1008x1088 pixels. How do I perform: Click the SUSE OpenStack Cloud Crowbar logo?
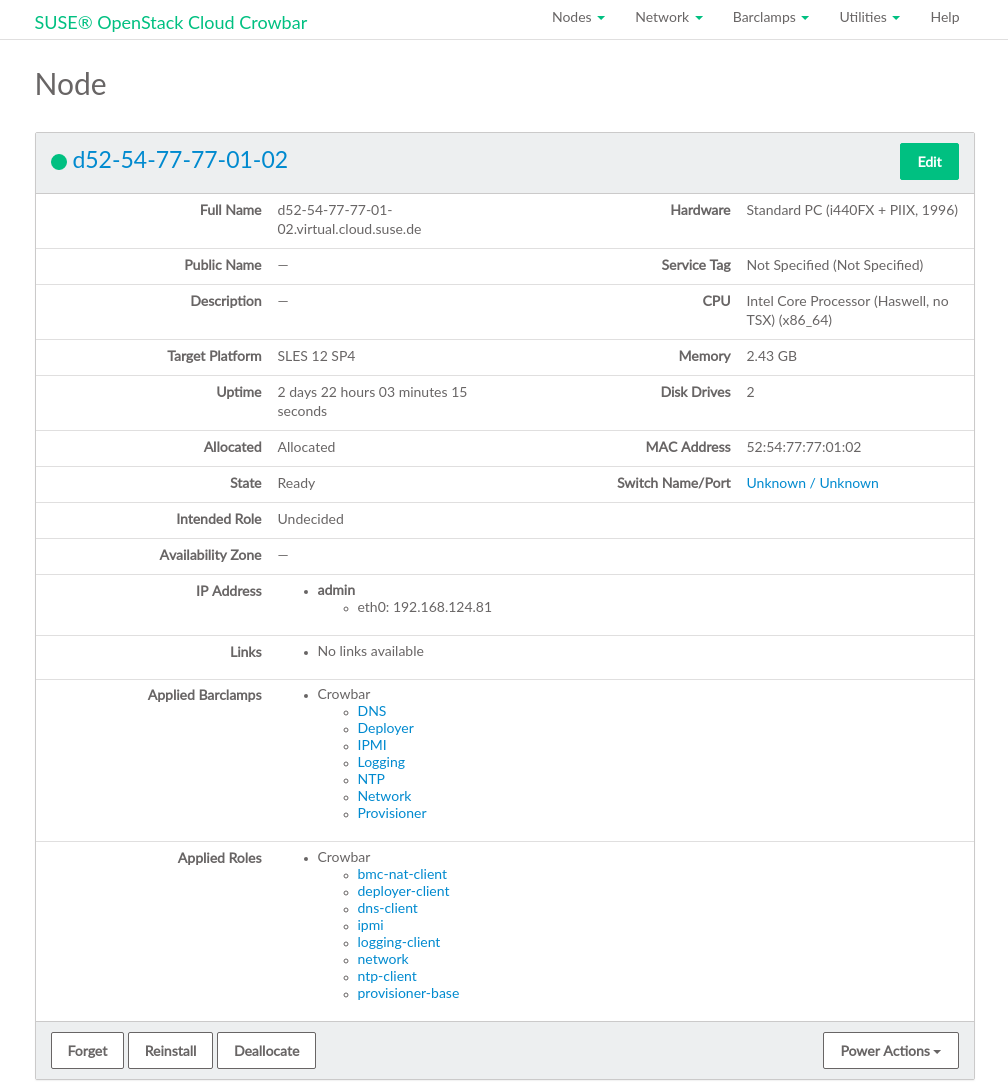tap(171, 22)
